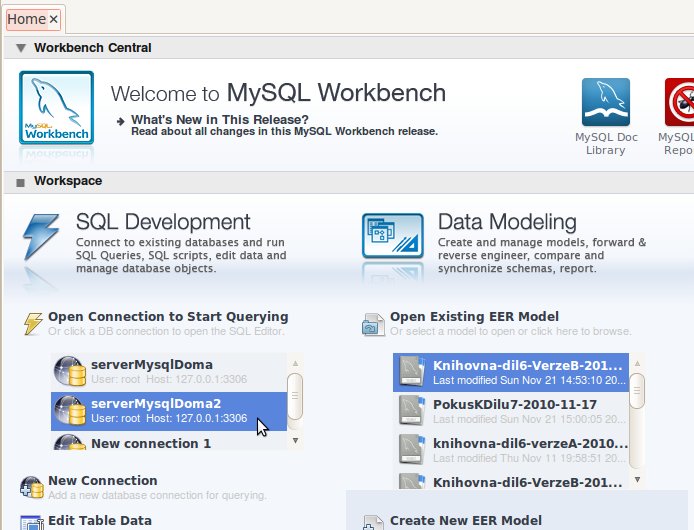Click the Edit Table Data icon

tap(32, 522)
